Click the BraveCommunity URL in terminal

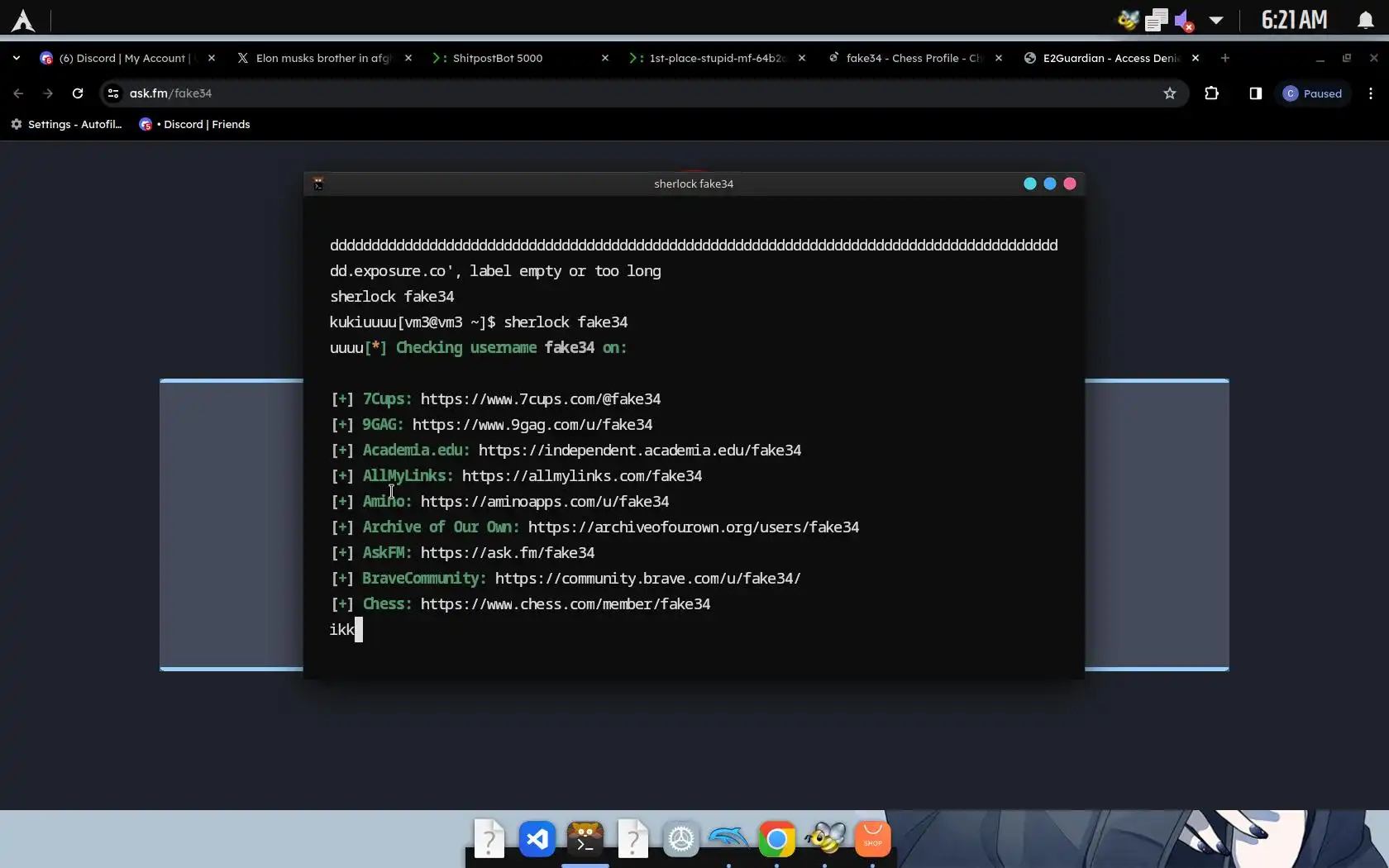pyautogui.click(x=648, y=579)
